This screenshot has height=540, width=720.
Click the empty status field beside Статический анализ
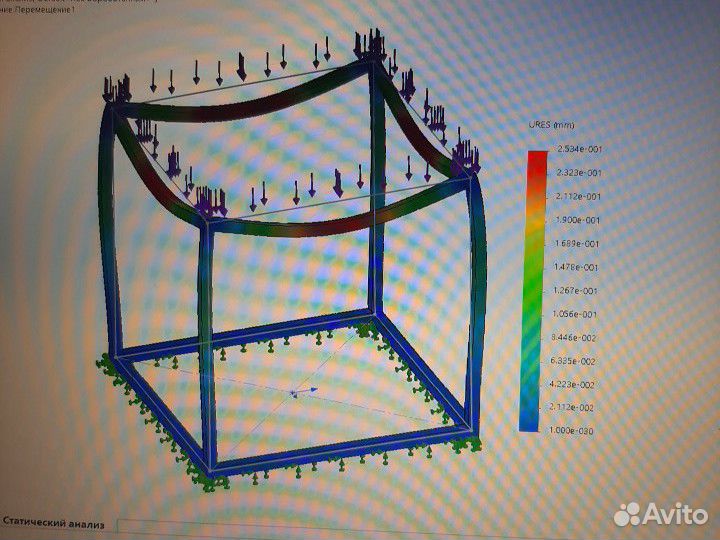(300, 523)
